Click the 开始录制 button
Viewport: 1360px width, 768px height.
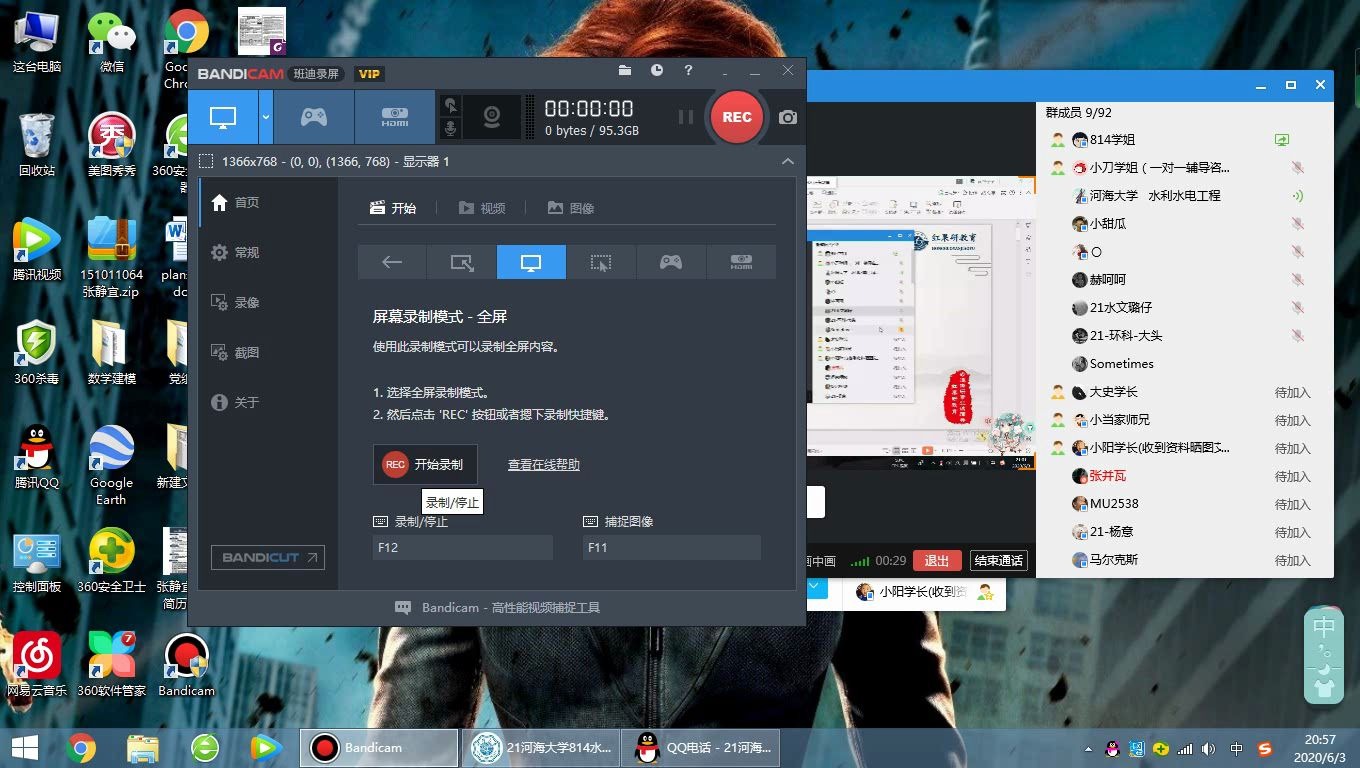[425, 464]
